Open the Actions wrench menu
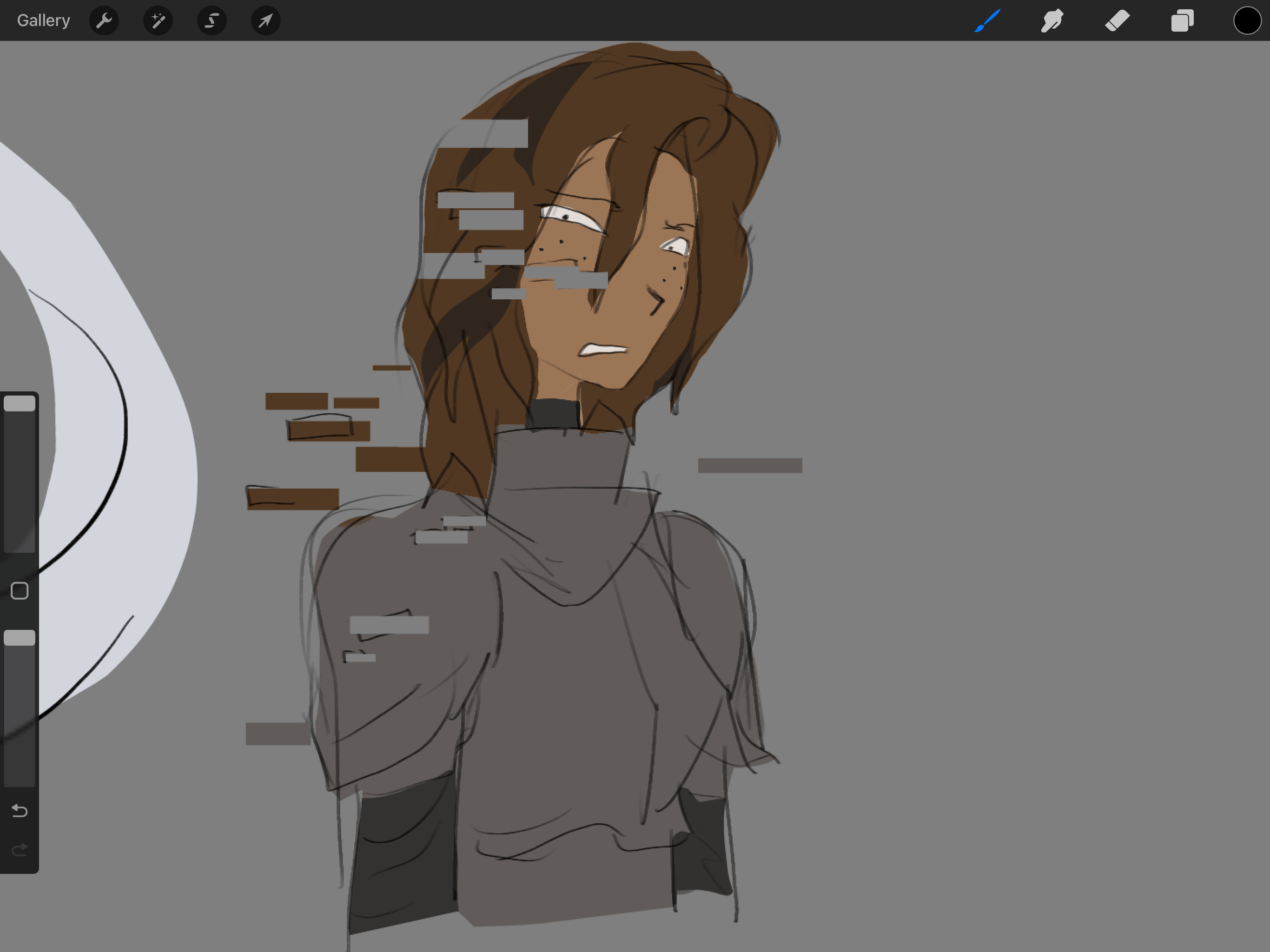Image resolution: width=1270 pixels, height=952 pixels. pyautogui.click(x=104, y=20)
